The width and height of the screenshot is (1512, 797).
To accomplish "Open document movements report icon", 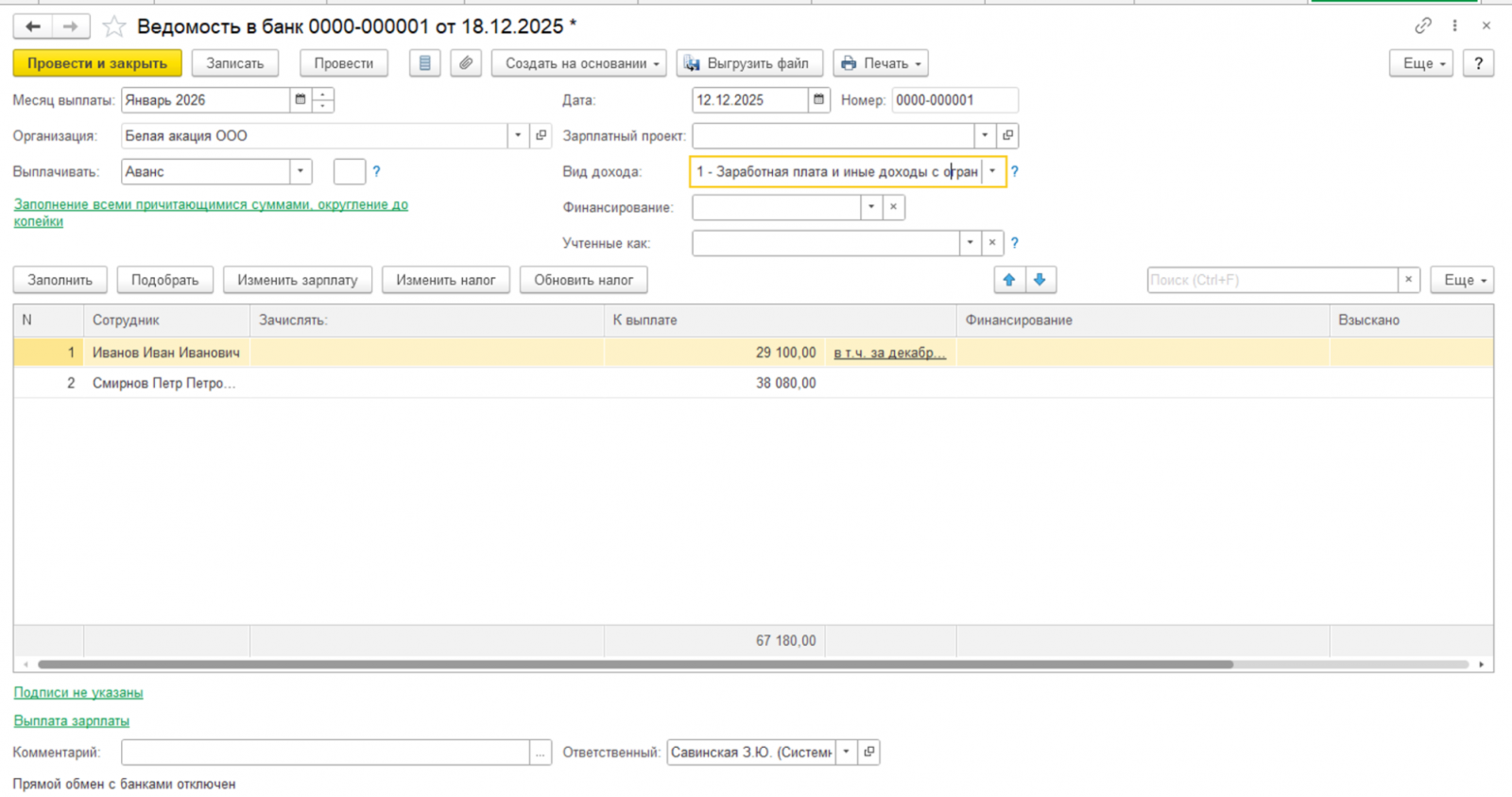I will click(x=424, y=63).
